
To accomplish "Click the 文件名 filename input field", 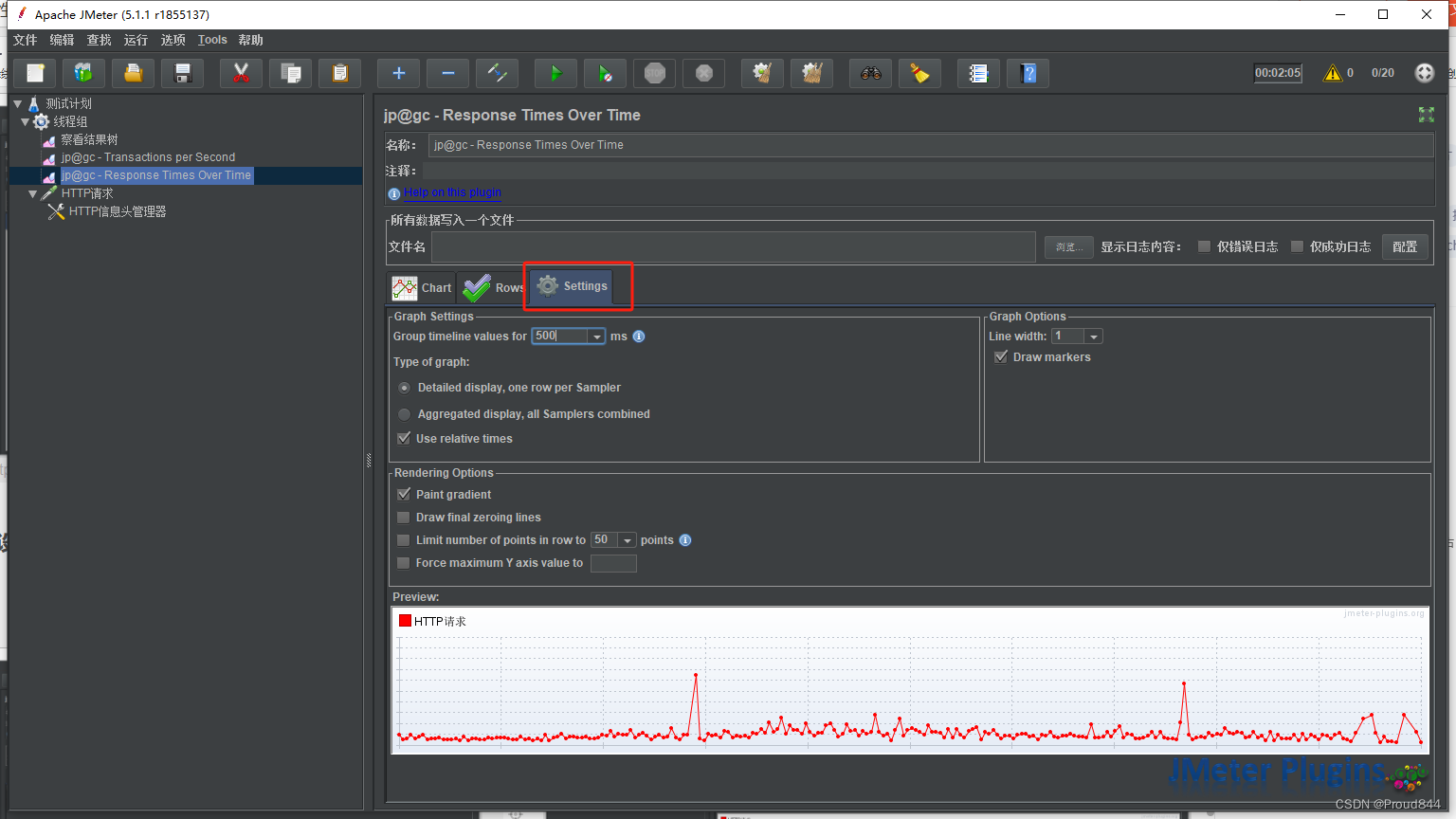I will click(734, 246).
